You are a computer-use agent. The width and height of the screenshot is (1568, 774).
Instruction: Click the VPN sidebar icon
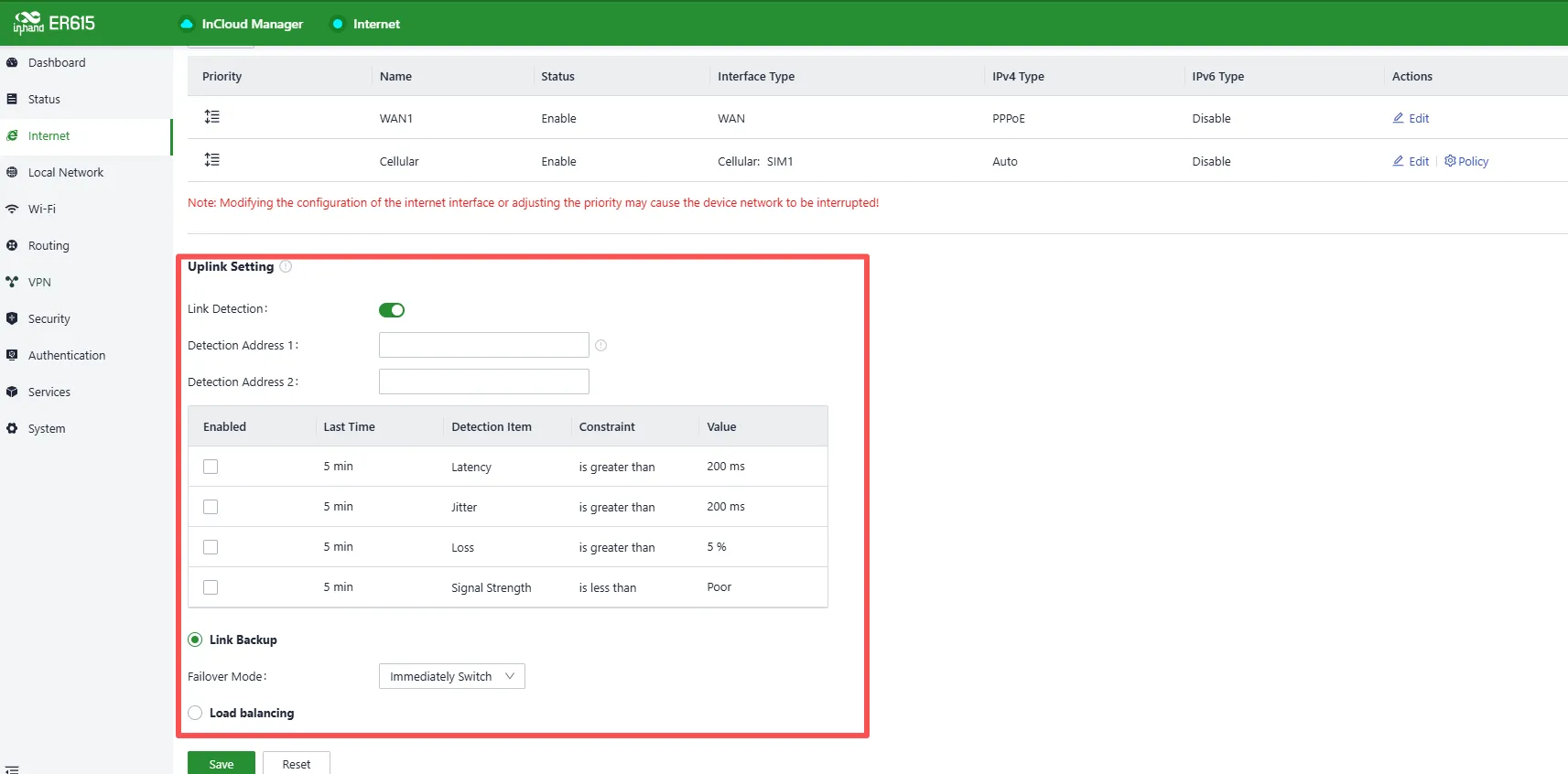(12, 282)
